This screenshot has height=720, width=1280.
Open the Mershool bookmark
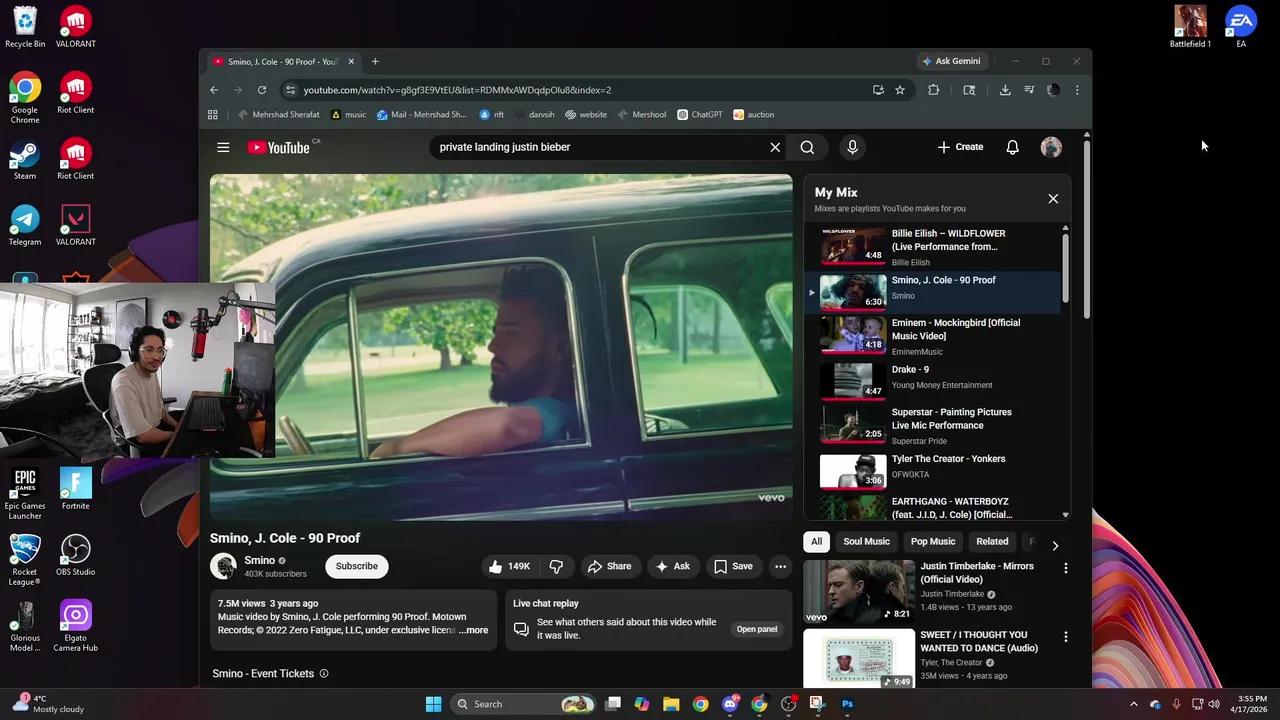(x=642, y=115)
